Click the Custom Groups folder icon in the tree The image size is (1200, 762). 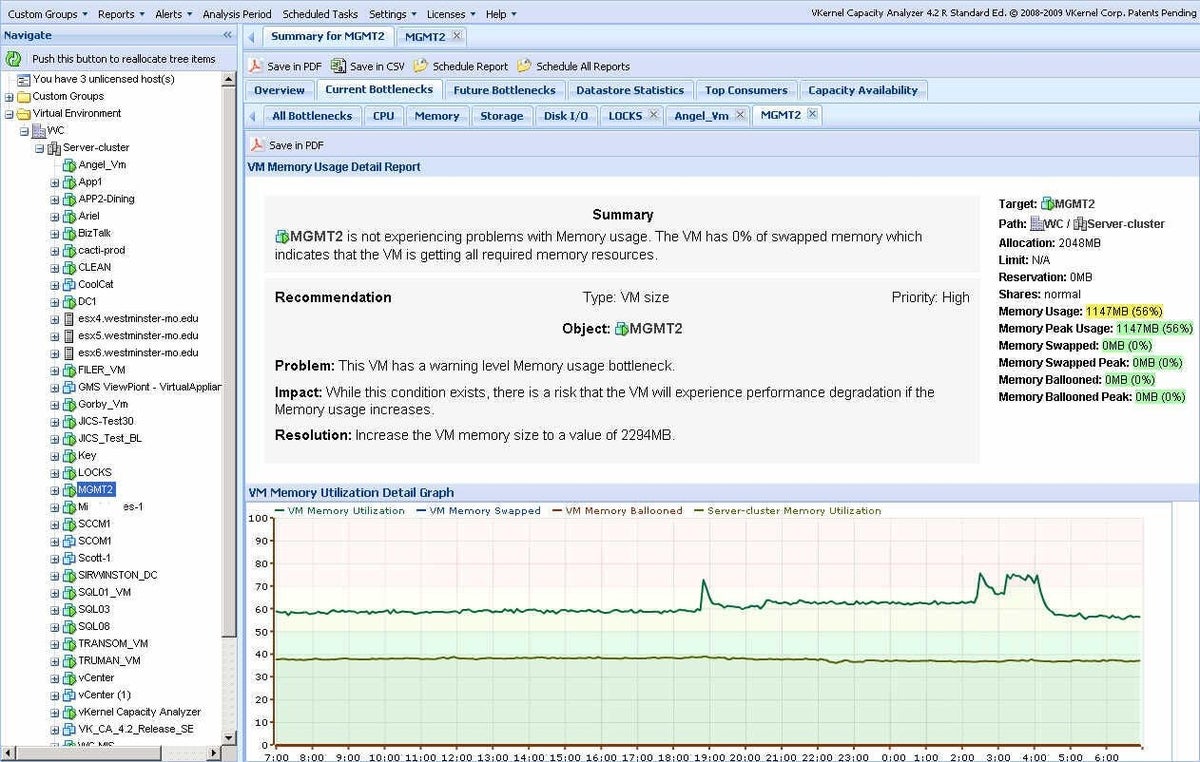pyautogui.click(x=24, y=97)
